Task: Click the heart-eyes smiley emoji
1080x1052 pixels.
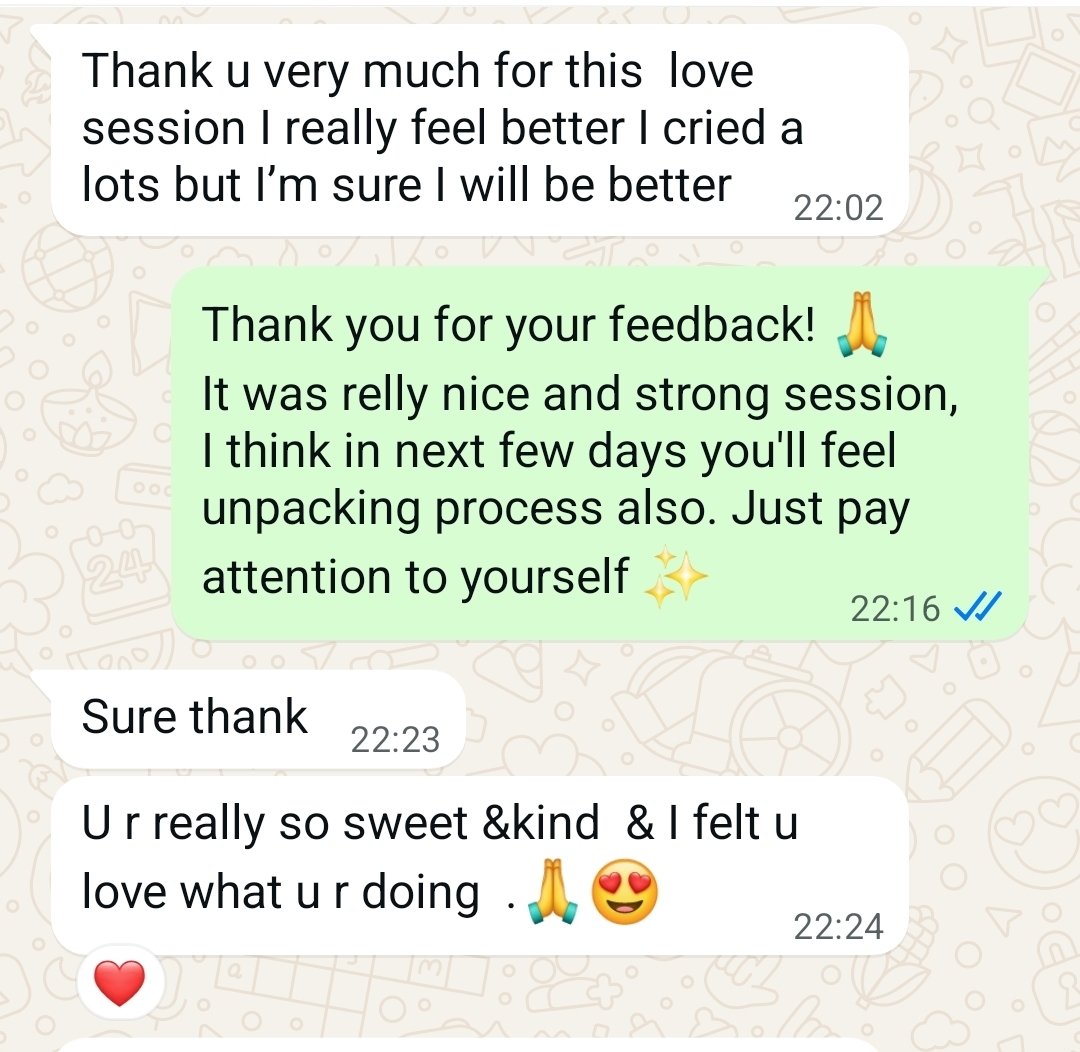Action: point(625,891)
